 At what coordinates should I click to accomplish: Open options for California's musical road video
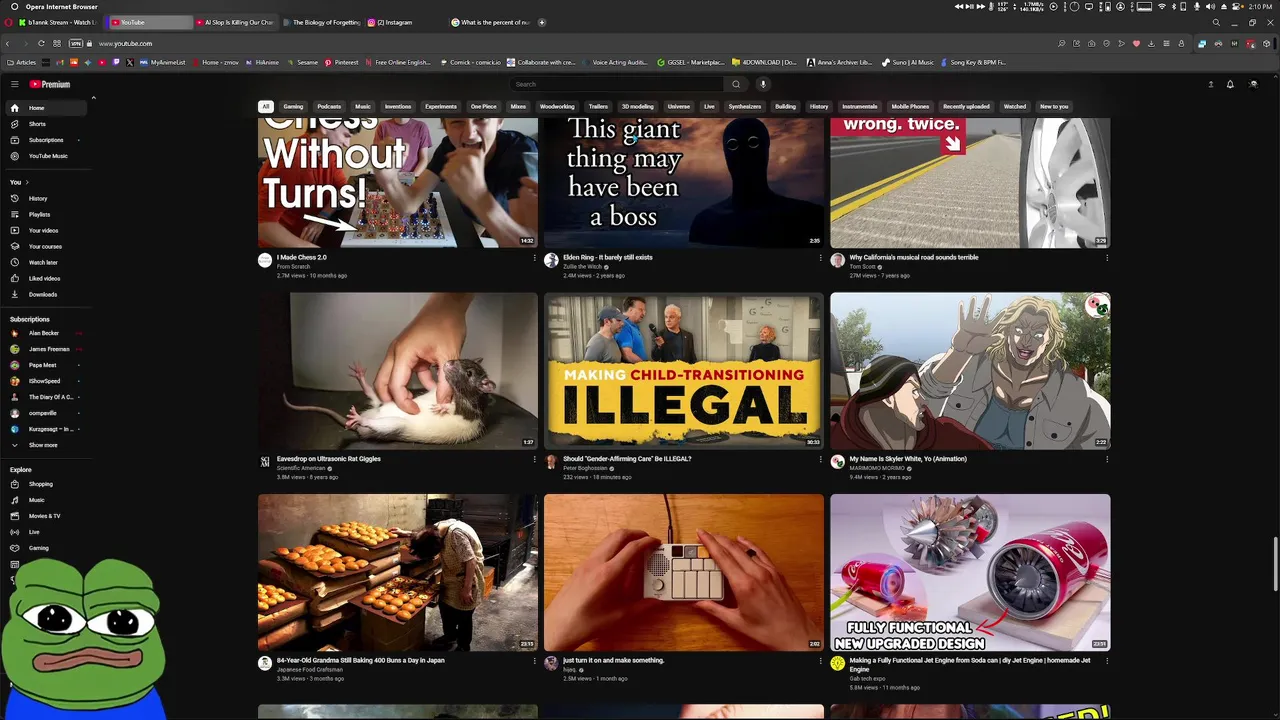point(1106,258)
